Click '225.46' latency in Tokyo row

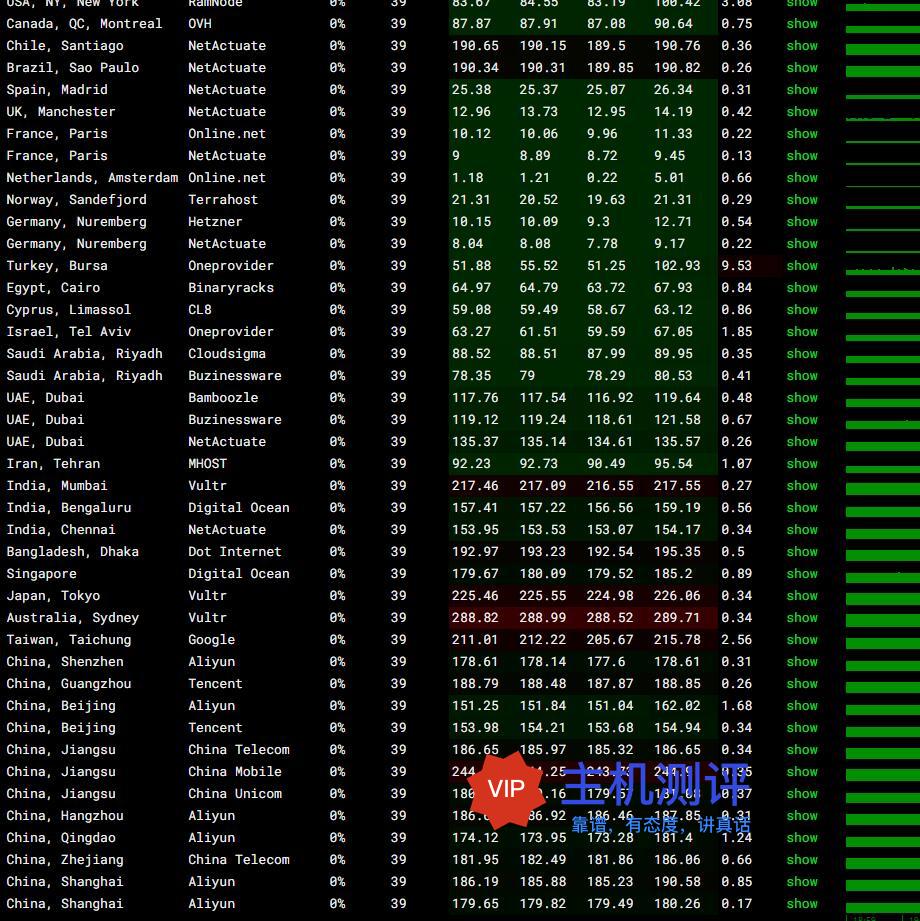(x=475, y=596)
